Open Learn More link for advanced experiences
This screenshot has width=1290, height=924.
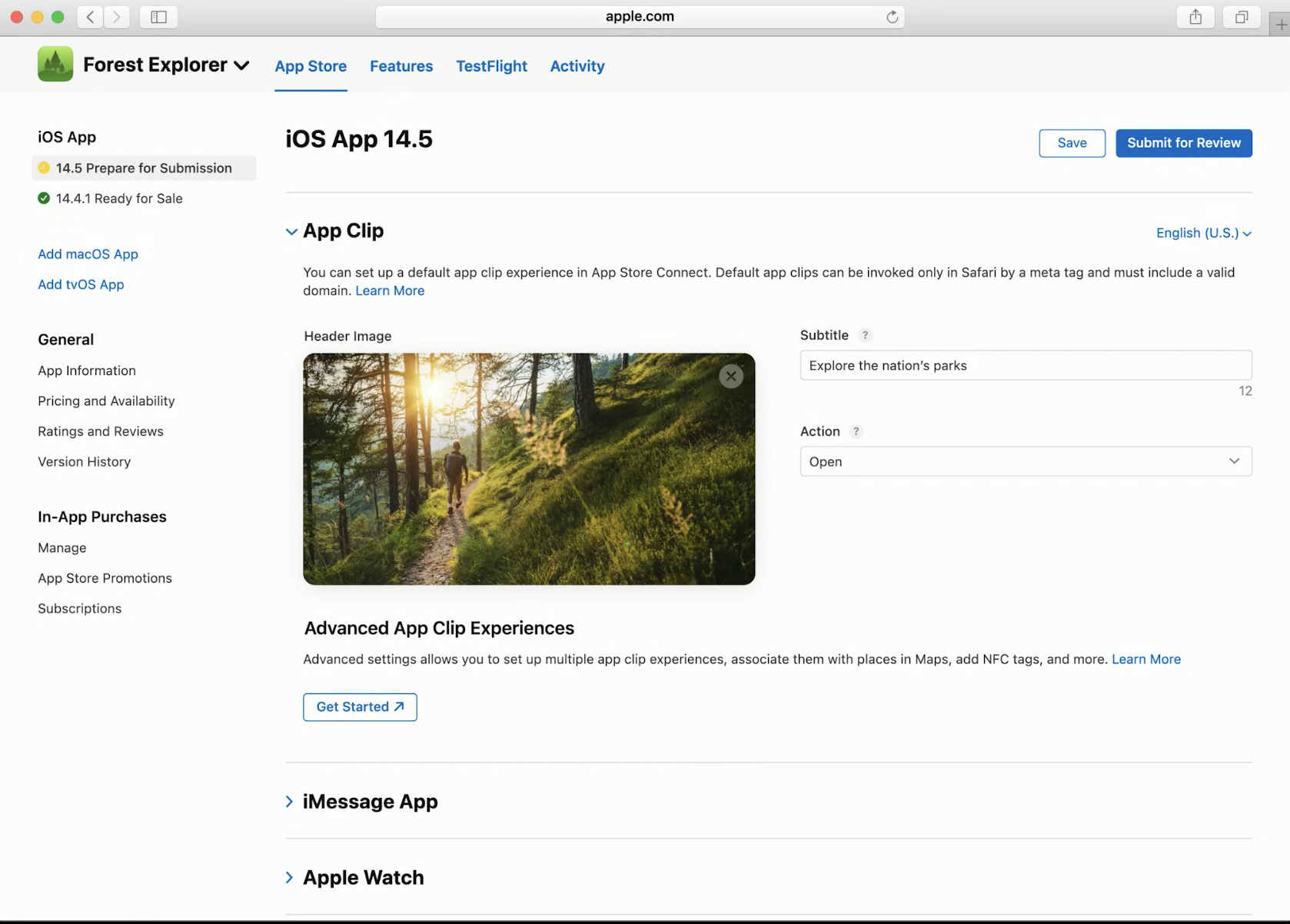pos(1146,659)
